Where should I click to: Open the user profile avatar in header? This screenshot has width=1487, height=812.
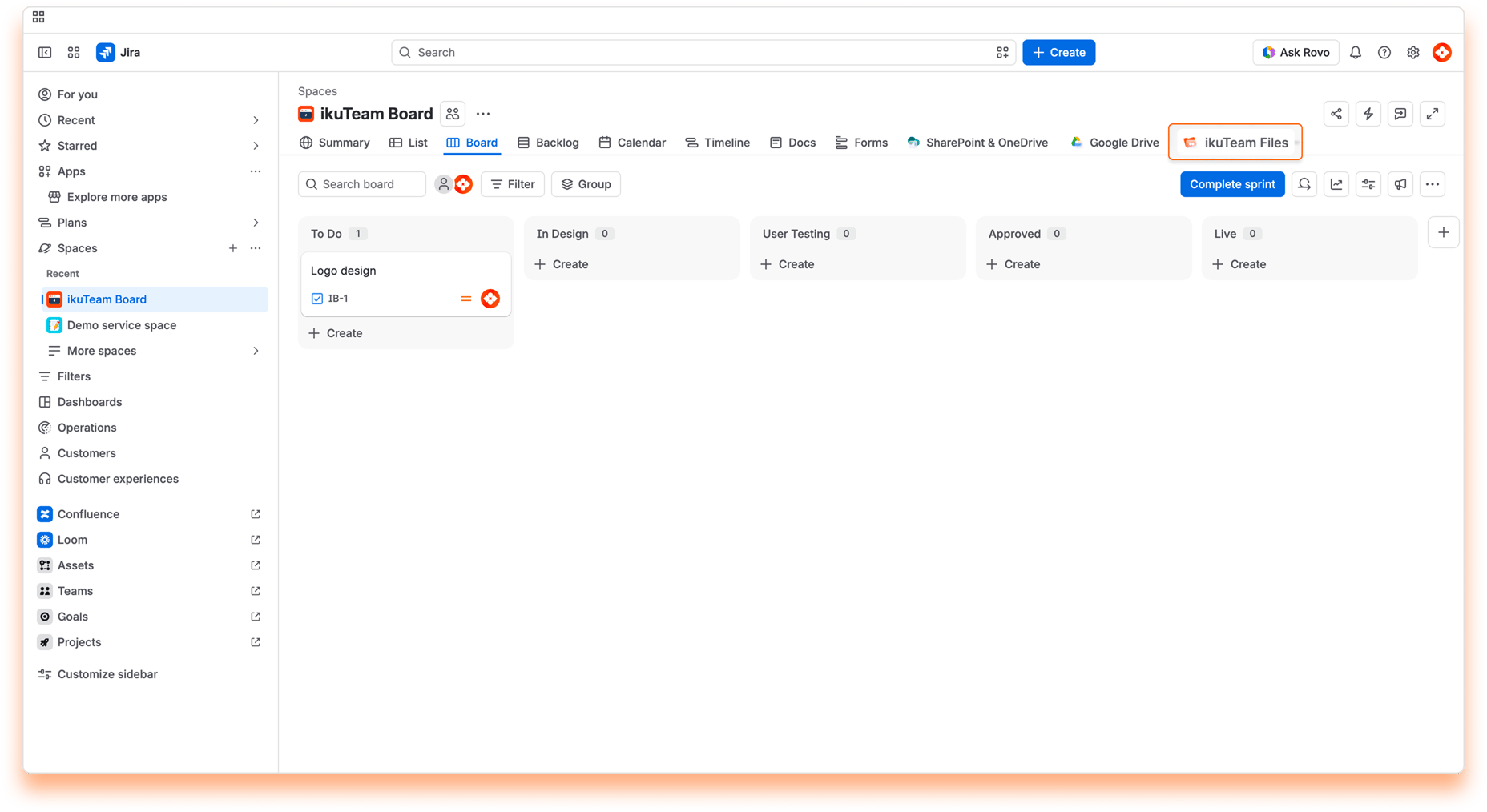point(1442,53)
